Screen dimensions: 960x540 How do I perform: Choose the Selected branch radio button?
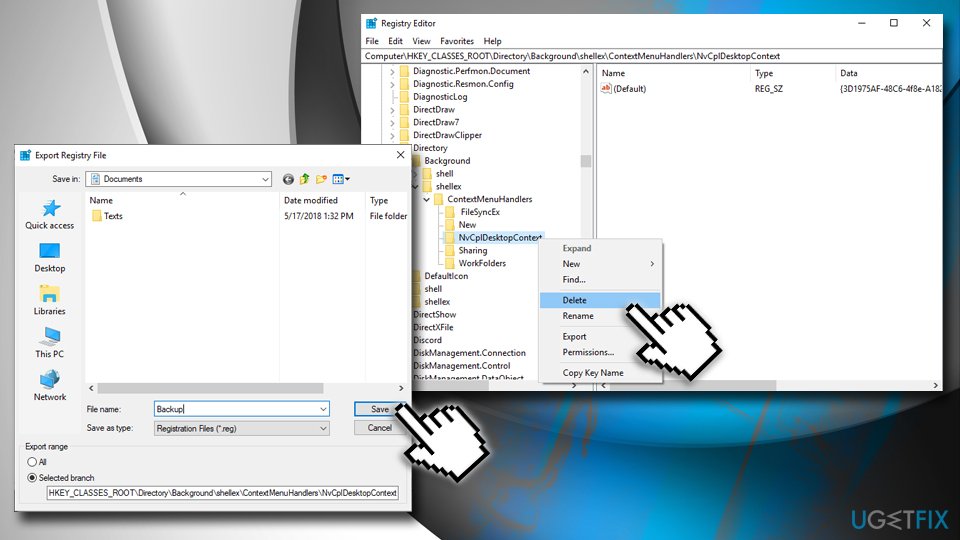coord(32,478)
